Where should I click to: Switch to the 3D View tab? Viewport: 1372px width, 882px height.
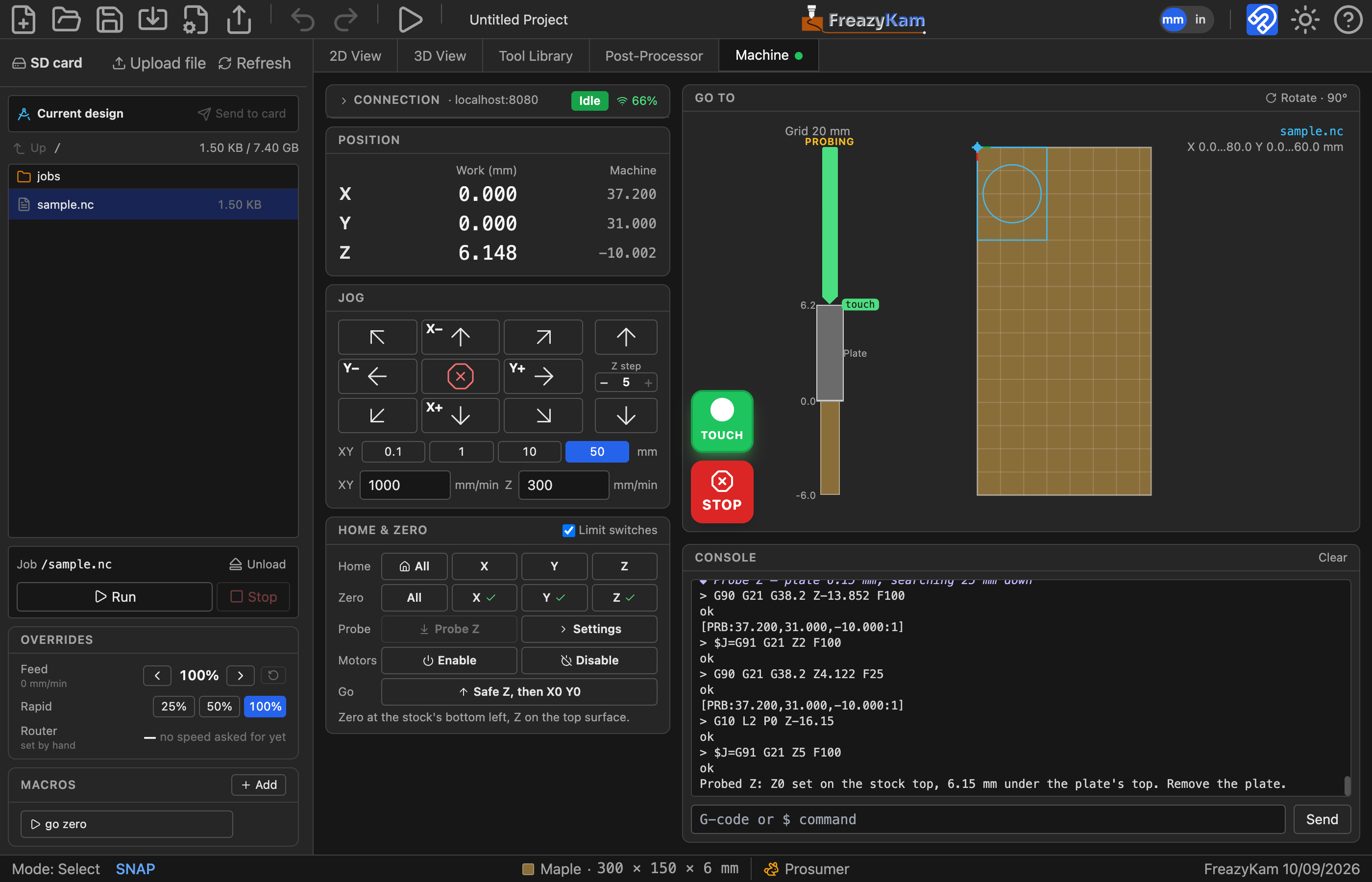(x=440, y=55)
